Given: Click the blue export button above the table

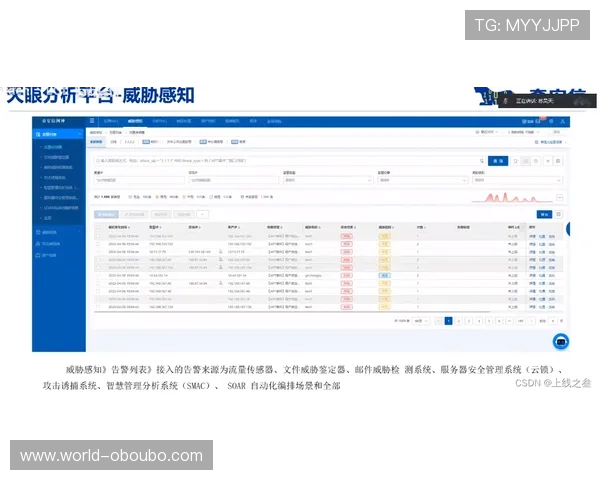Looking at the screenshot, I should pyautogui.click(x=544, y=214).
